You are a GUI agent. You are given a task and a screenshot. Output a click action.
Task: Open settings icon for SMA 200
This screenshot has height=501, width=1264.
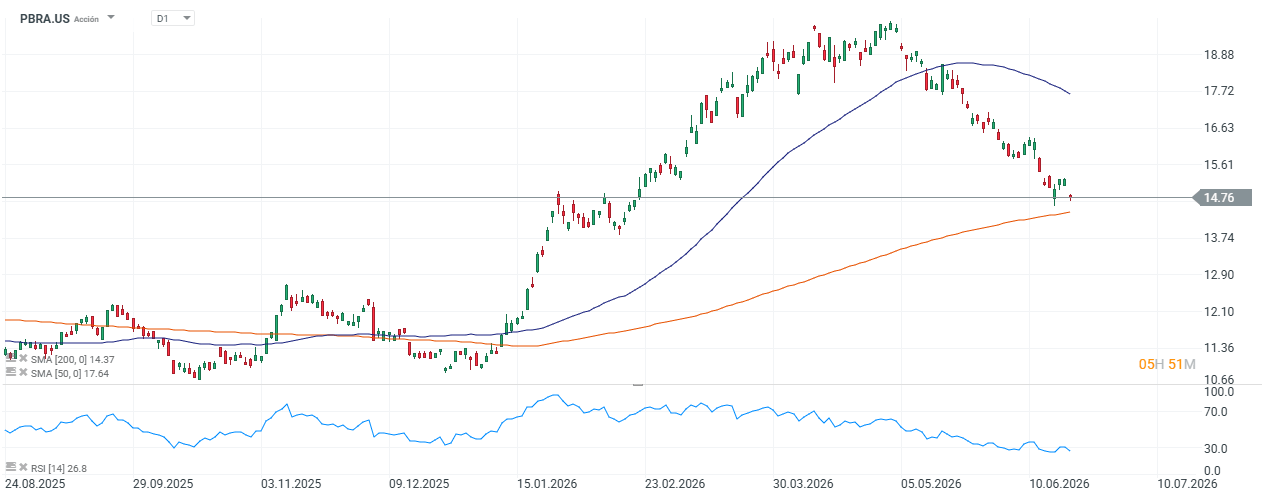[11, 359]
